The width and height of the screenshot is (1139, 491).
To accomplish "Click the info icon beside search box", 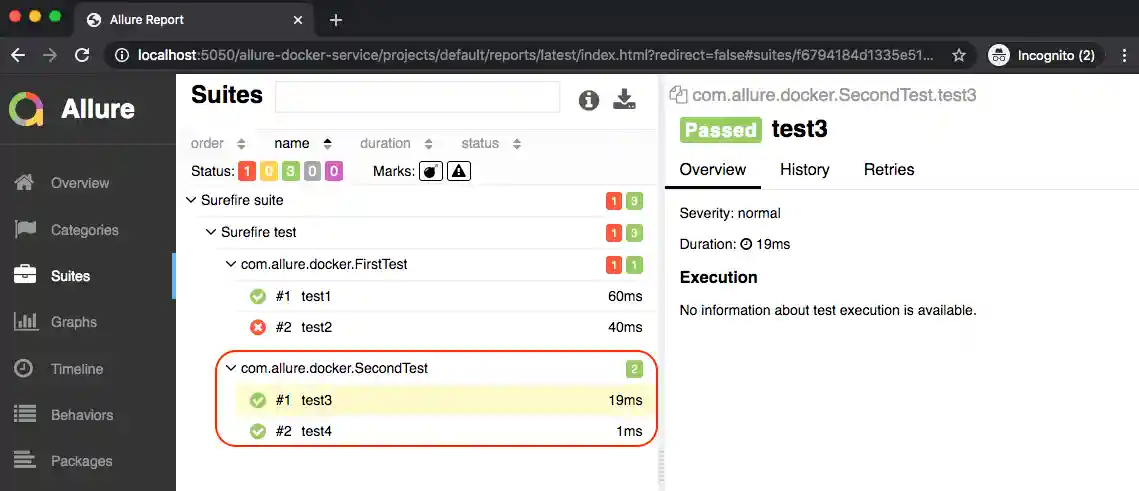I will click(x=589, y=99).
